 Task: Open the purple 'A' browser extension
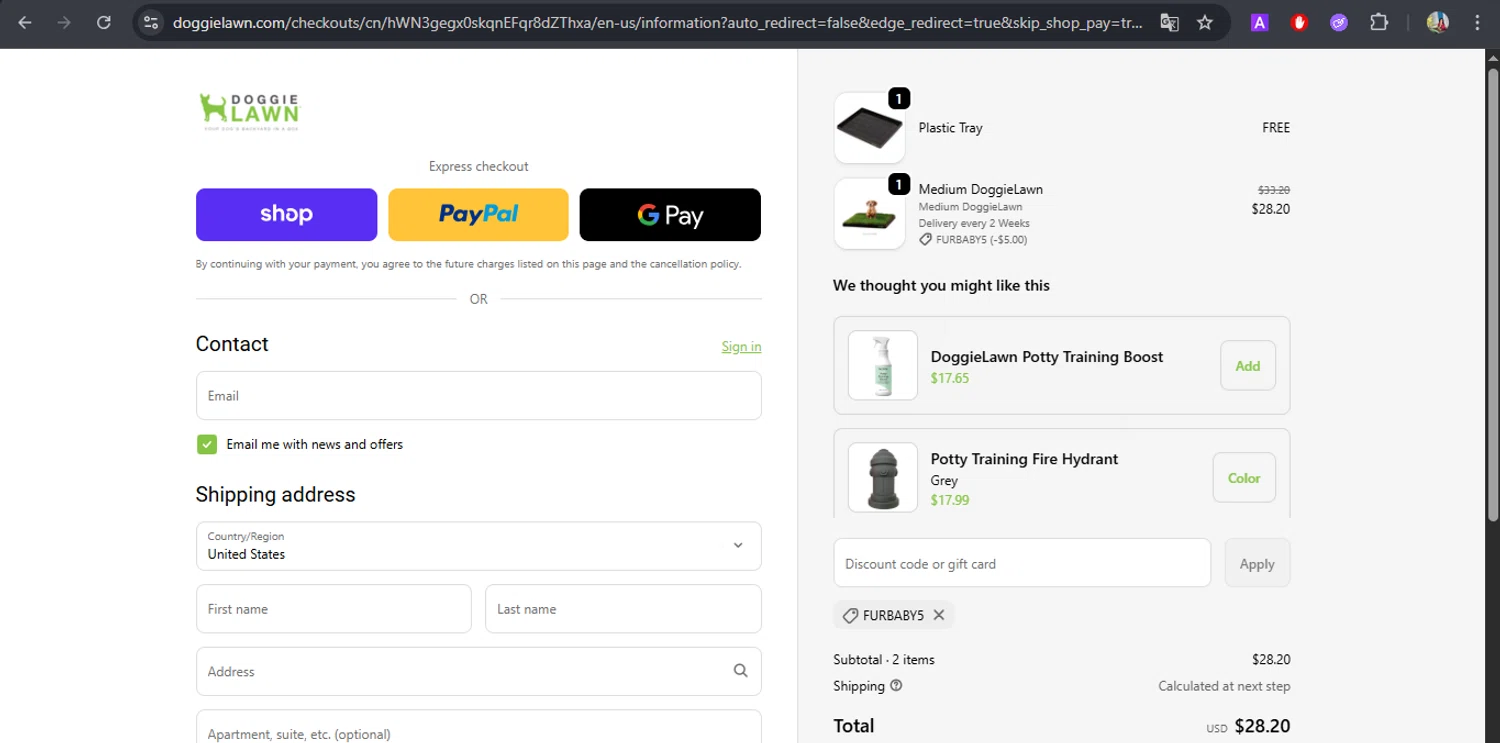coord(1260,22)
